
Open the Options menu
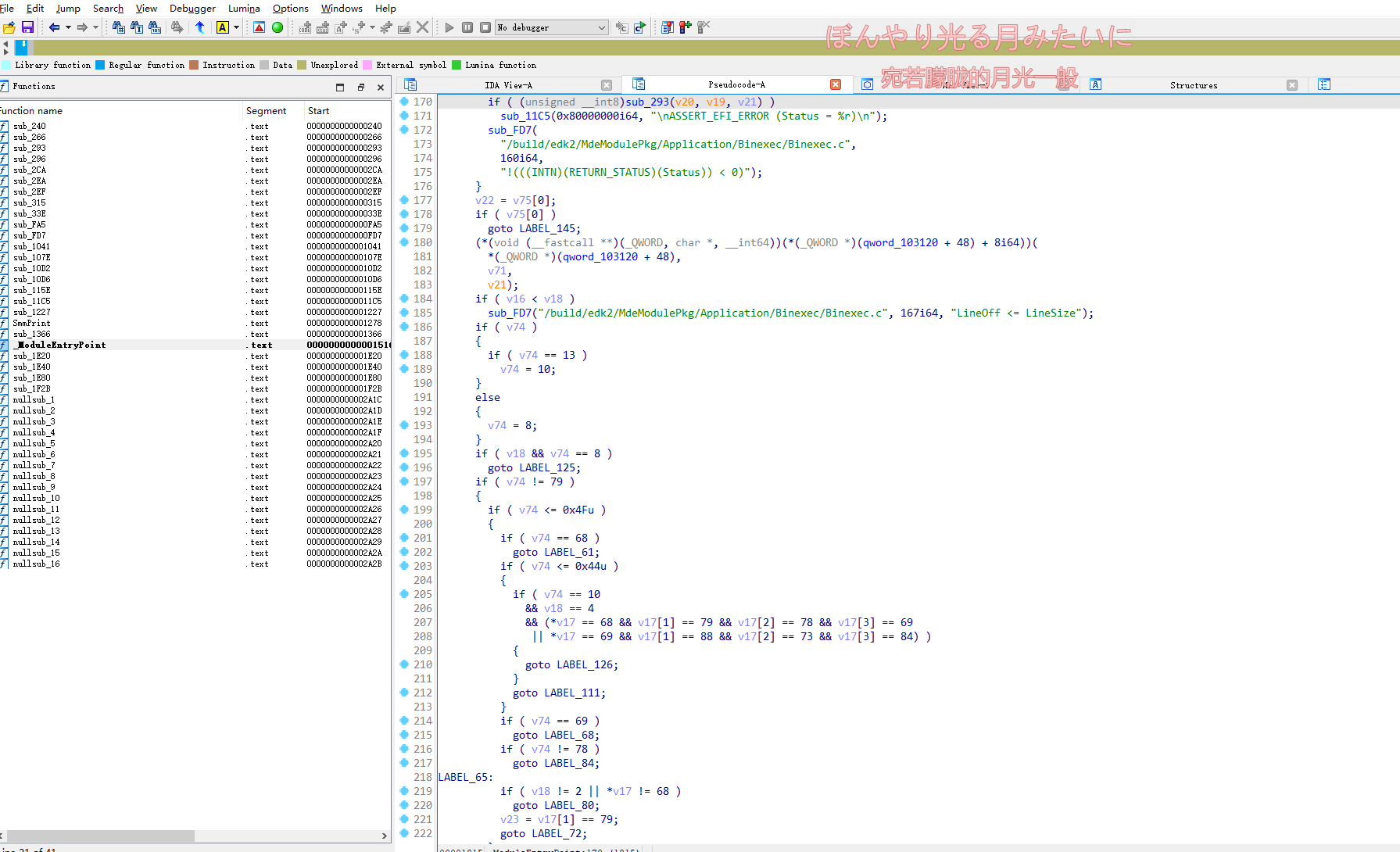[291, 8]
